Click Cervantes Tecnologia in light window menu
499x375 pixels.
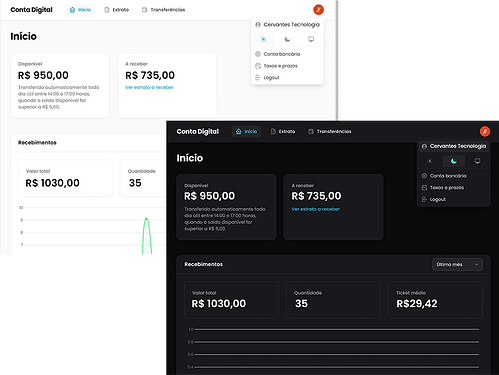[287, 25]
